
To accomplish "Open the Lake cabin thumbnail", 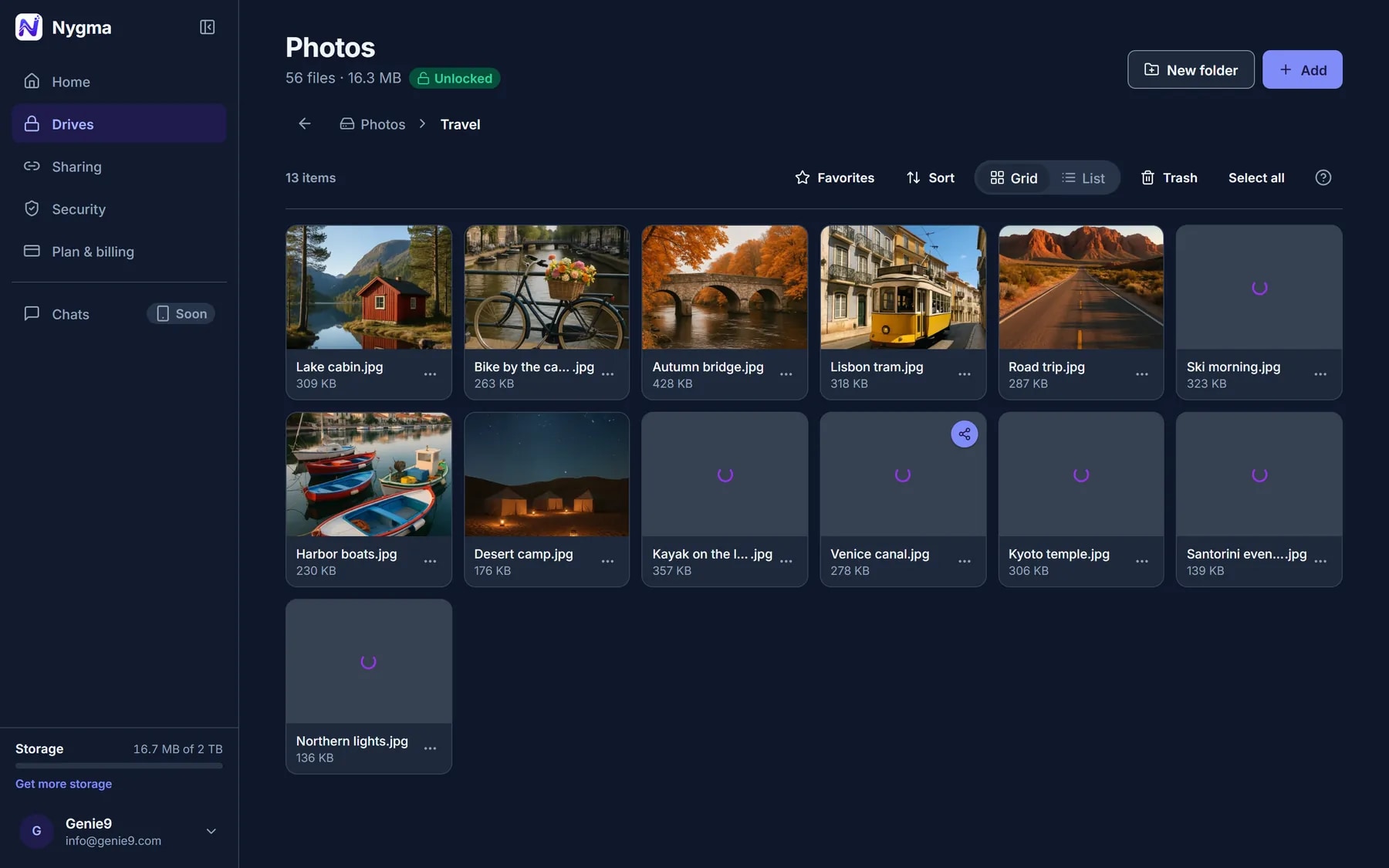I will coord(369,287).
